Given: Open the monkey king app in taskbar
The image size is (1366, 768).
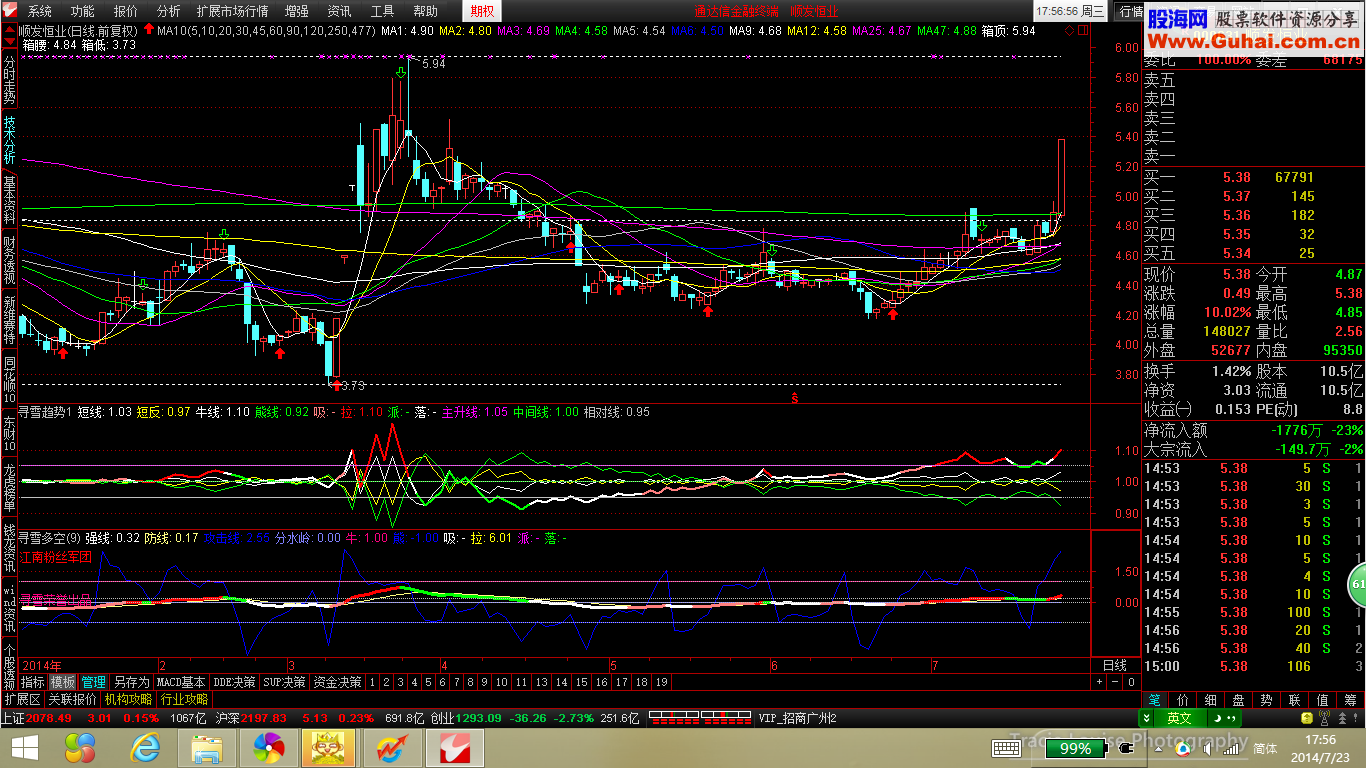Looking at the screenshot, I should (x=330, y=748).
